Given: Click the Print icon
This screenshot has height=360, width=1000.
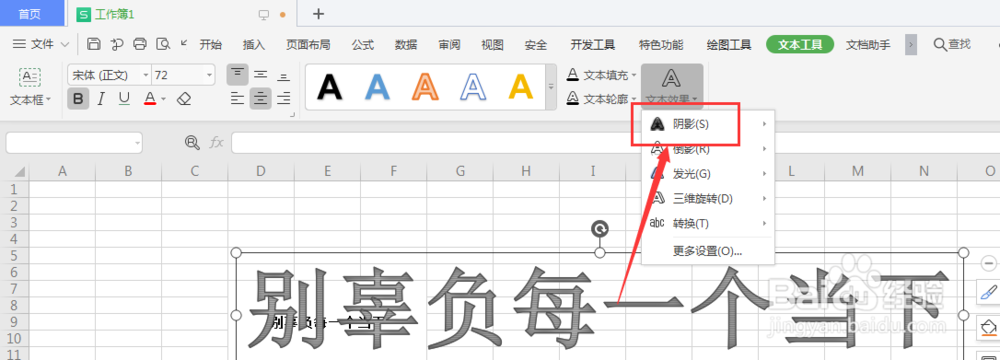Looking at the screenshot, I should point(140,44).
